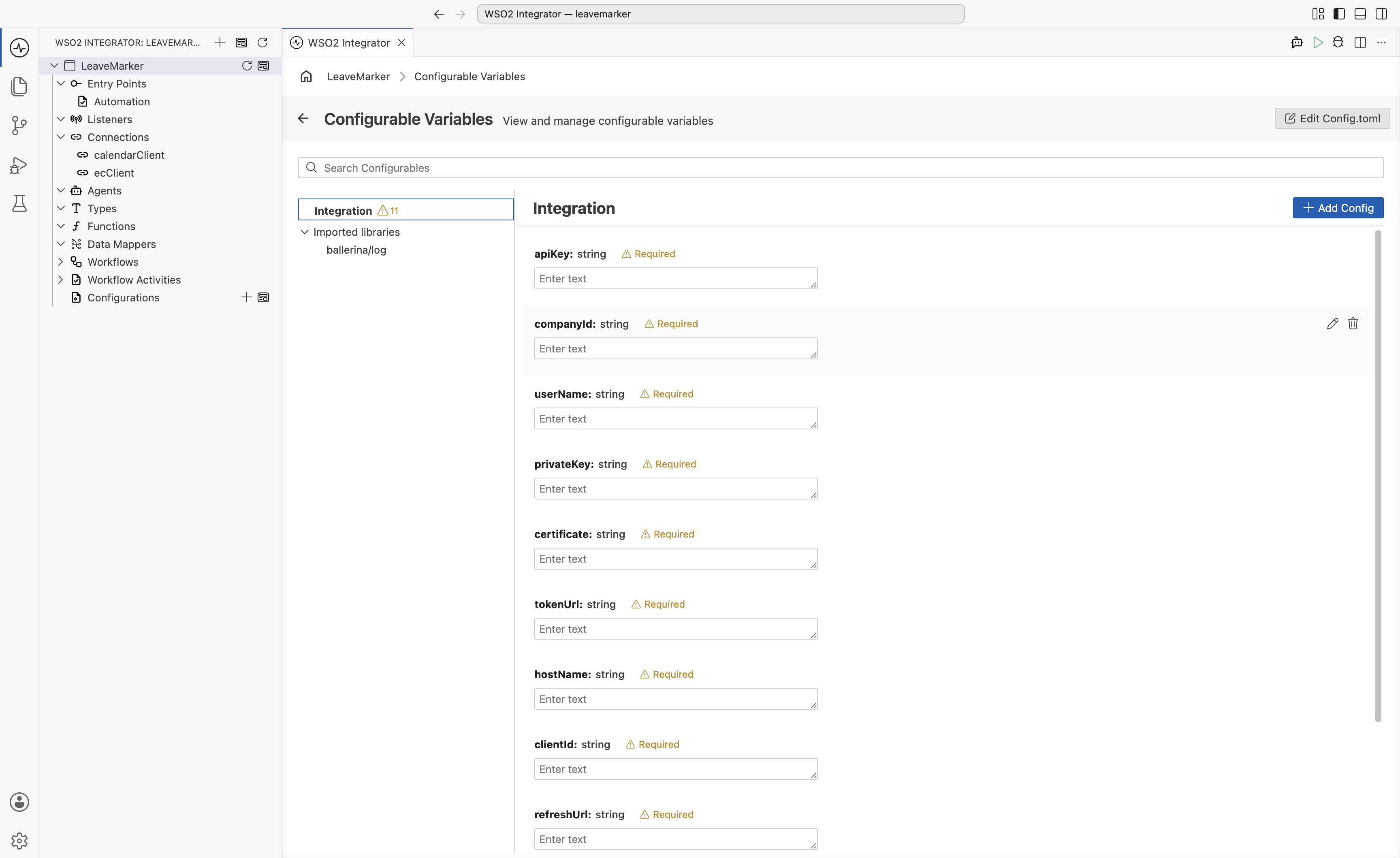The height and width of the screenshot is (858, 1400).
Task: Open the Testing flask view
Action: click(19, 203)
